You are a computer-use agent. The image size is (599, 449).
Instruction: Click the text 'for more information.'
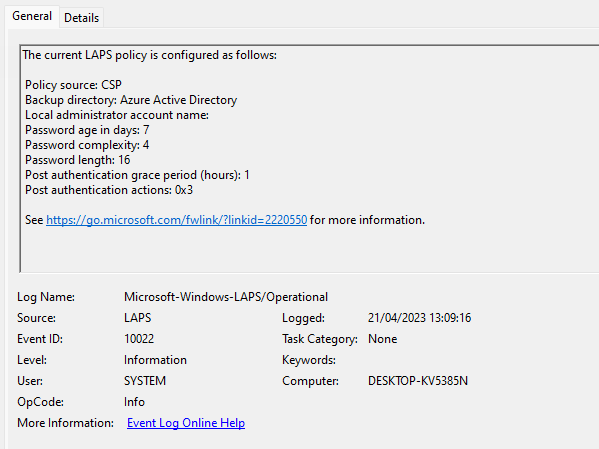click(x=367, y=220)
